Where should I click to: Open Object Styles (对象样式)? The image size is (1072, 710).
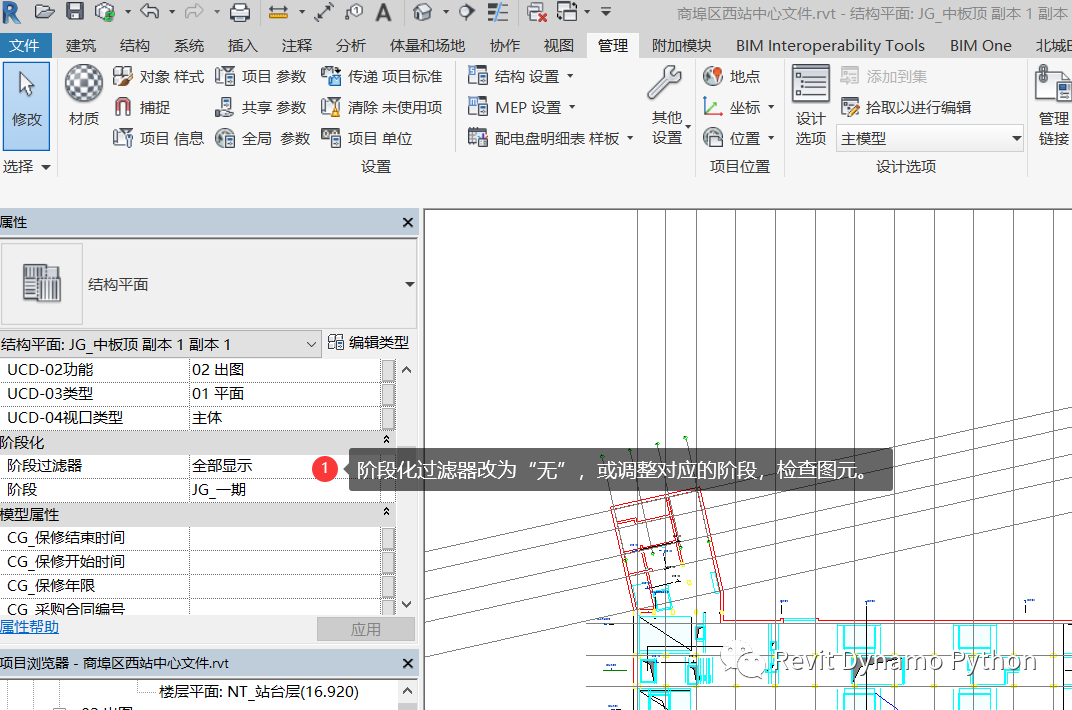pos(158,77)
